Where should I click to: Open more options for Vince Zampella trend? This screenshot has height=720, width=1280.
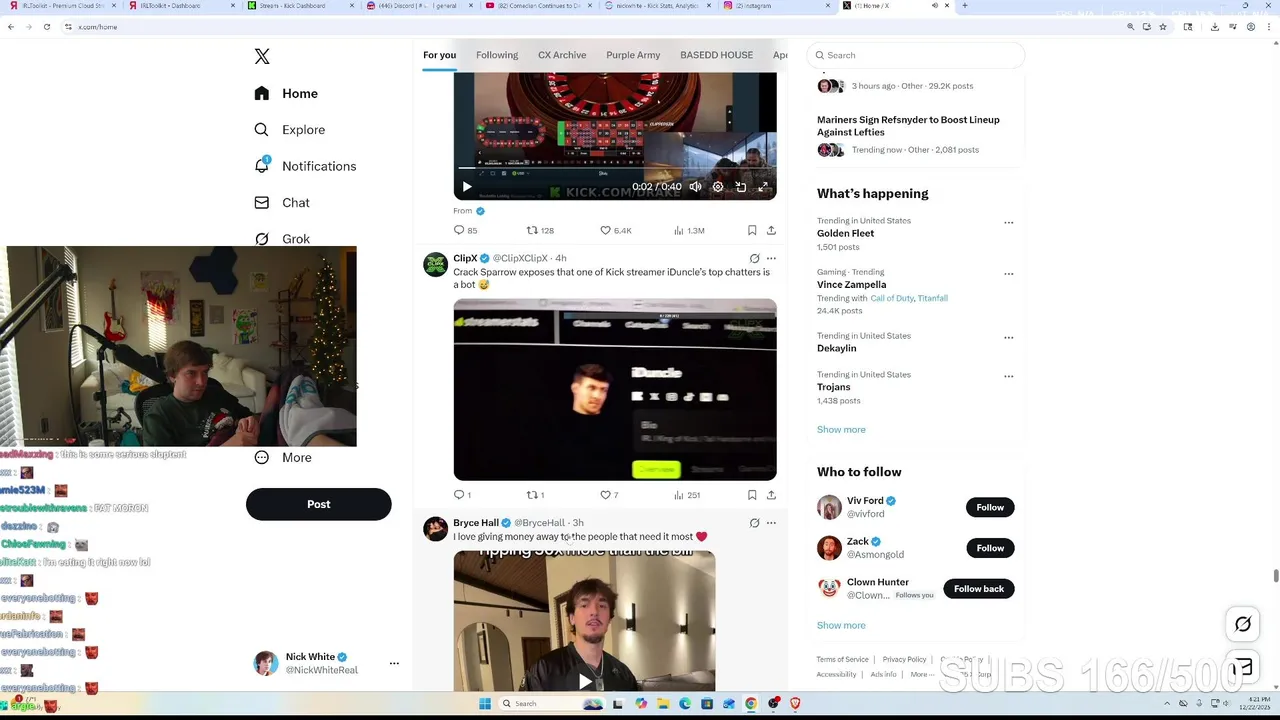pos(1008,273)
